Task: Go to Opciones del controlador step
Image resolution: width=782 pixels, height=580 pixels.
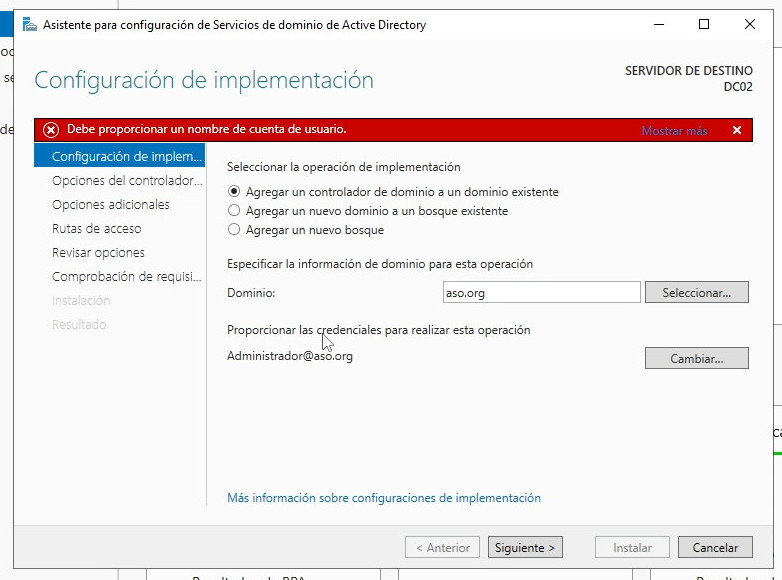Action: pyautogui.click(x=126, y=181)
